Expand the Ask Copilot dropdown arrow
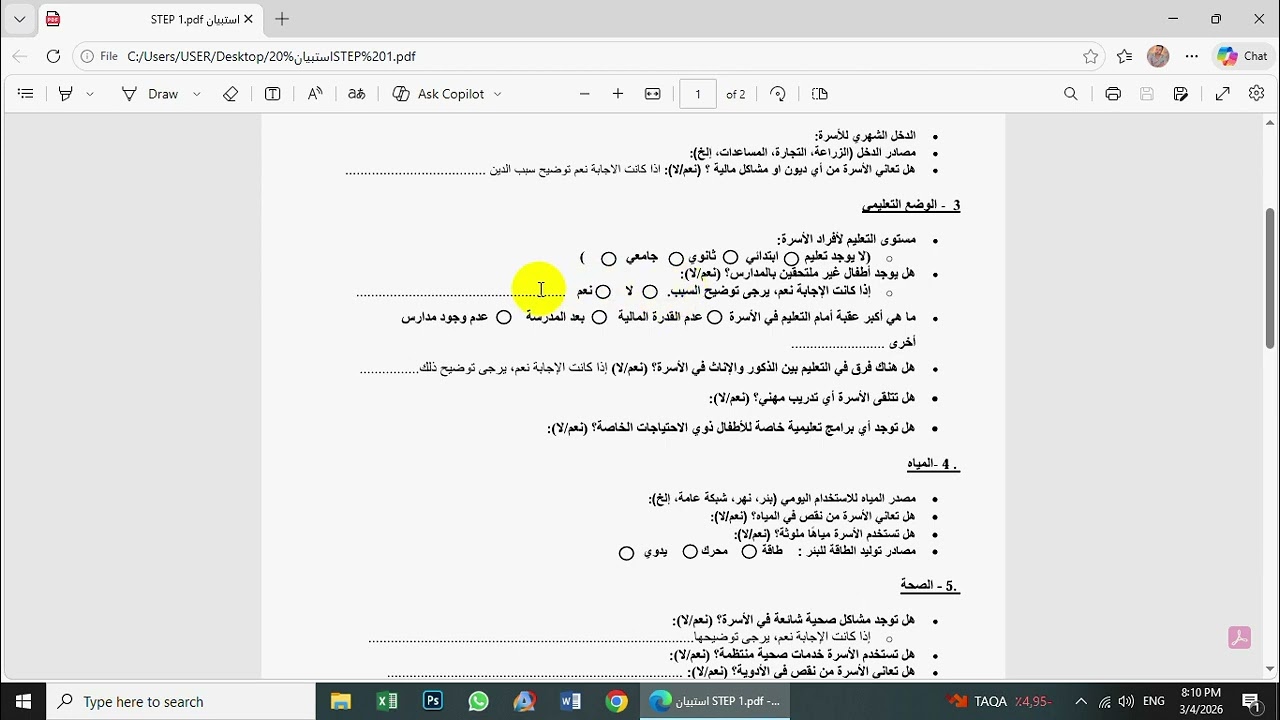This screenshot has width=1280, height=720. pyautogui.click(x=498, y=94)
